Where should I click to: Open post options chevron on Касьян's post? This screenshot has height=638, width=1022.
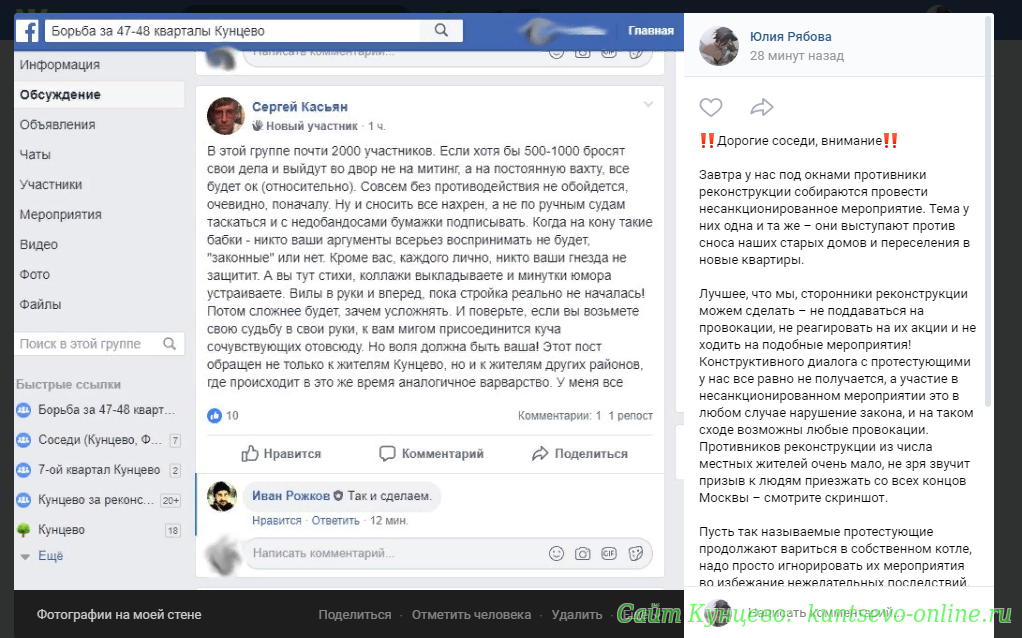(648, 104)
